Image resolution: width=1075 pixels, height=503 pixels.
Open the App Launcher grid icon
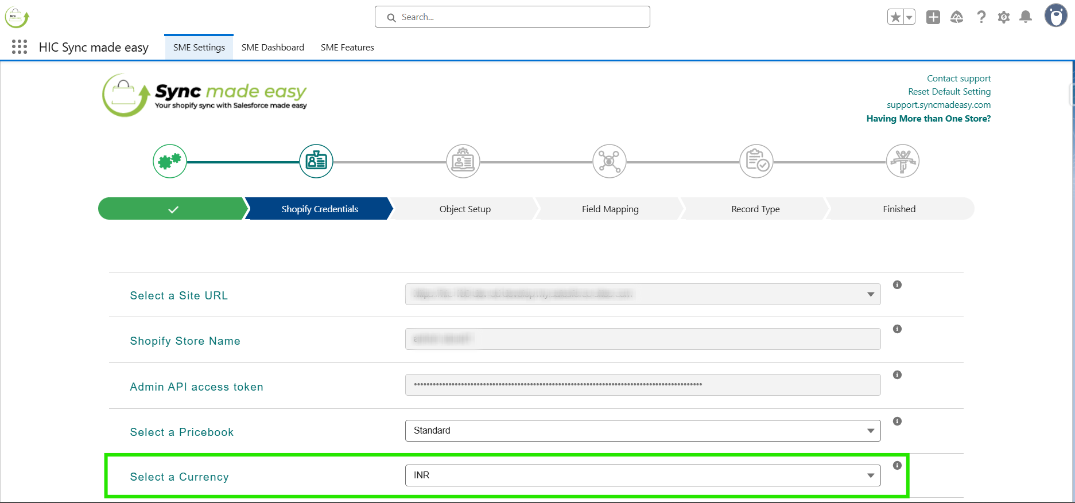pyautogui.click(x=19, y=47)
